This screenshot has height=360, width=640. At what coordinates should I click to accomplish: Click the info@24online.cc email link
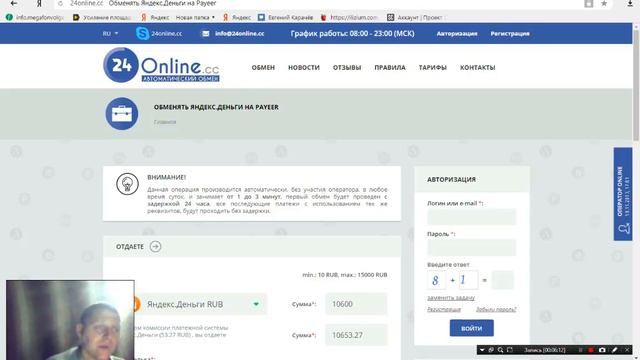pos(240,33)
